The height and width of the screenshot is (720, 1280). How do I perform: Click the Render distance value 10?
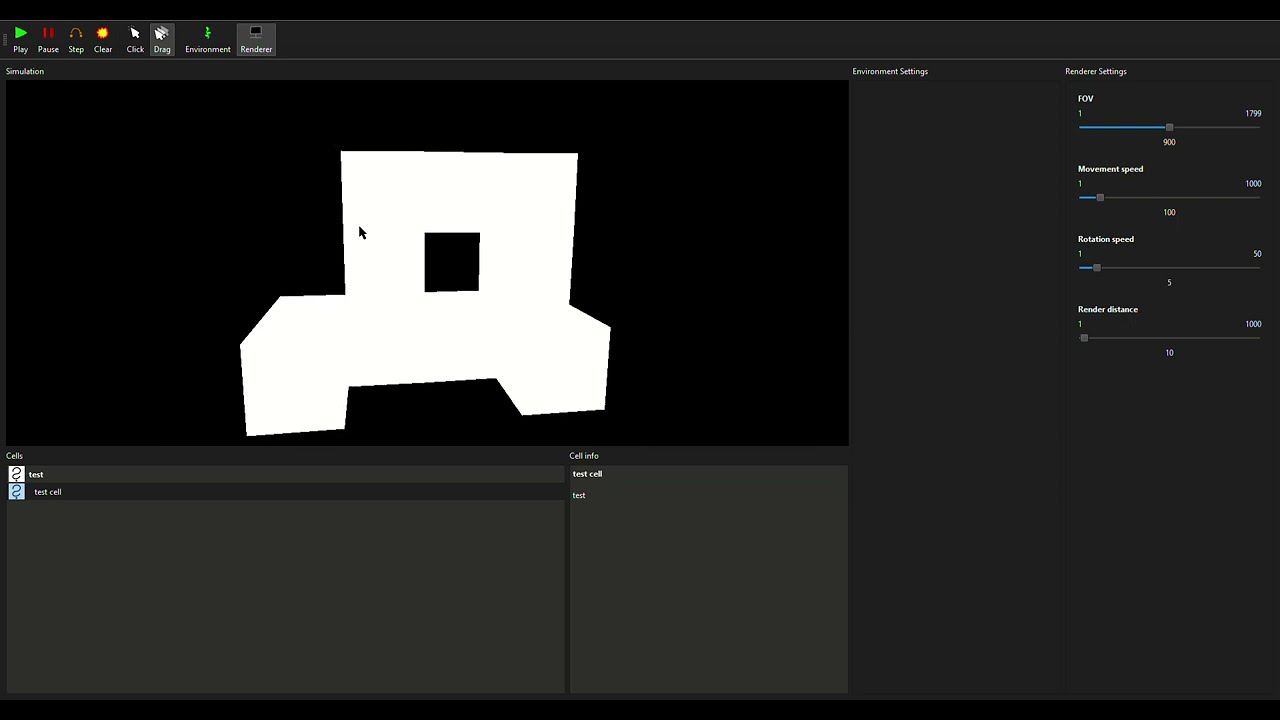point(1169,352)
